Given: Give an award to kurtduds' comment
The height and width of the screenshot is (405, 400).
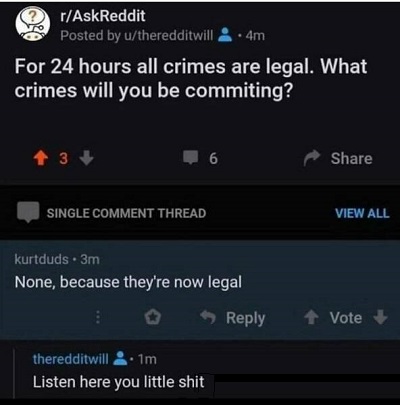Looking at the screenshot, I should coord(153,318).
